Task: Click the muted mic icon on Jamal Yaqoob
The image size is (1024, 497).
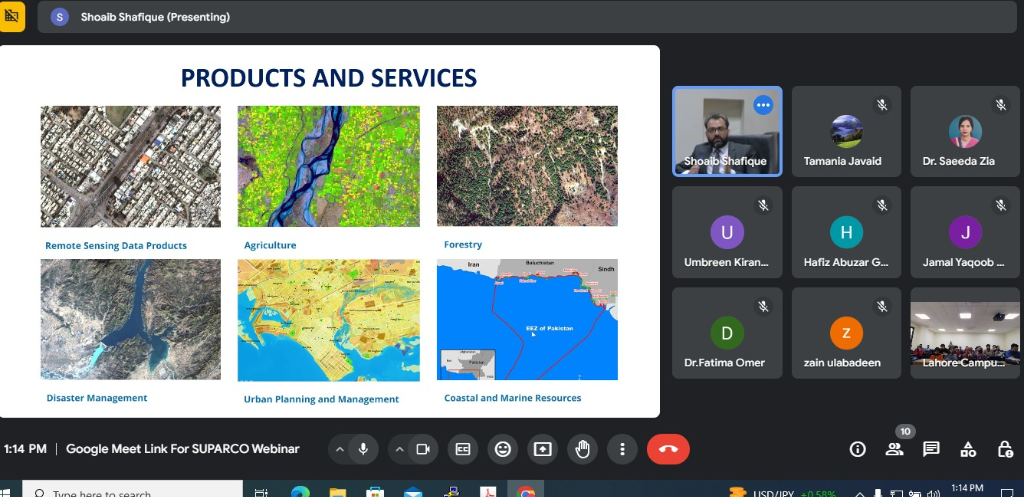Action: point(1000,206)
